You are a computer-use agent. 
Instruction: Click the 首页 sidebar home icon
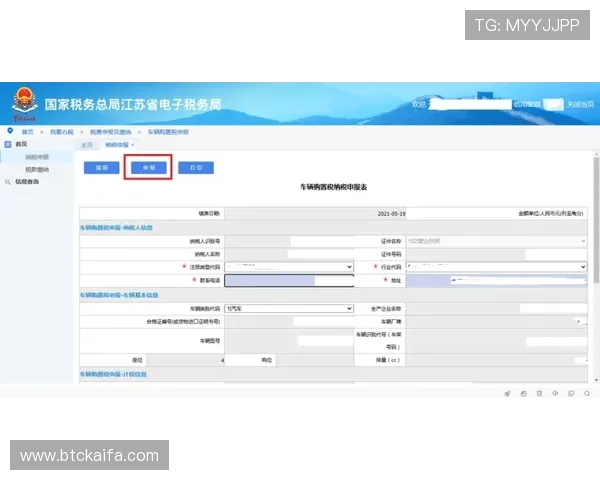8,144
